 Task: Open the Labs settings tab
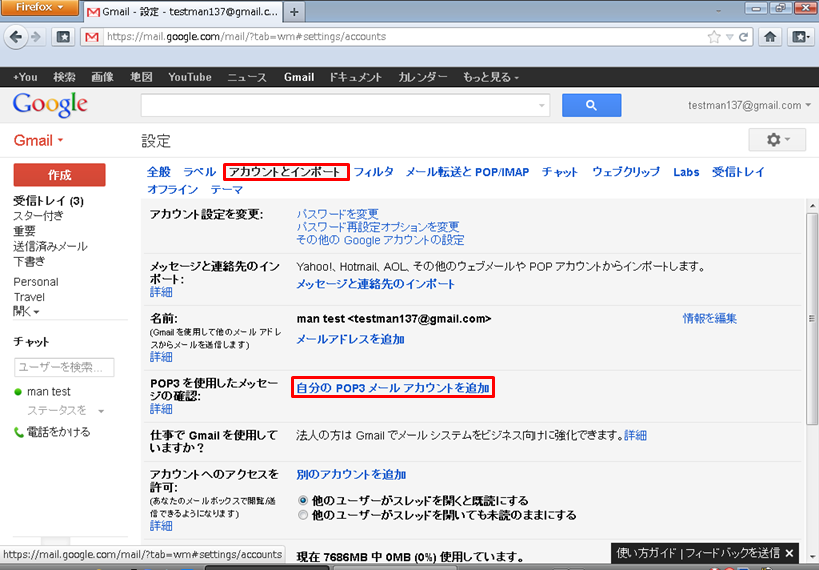686,172
